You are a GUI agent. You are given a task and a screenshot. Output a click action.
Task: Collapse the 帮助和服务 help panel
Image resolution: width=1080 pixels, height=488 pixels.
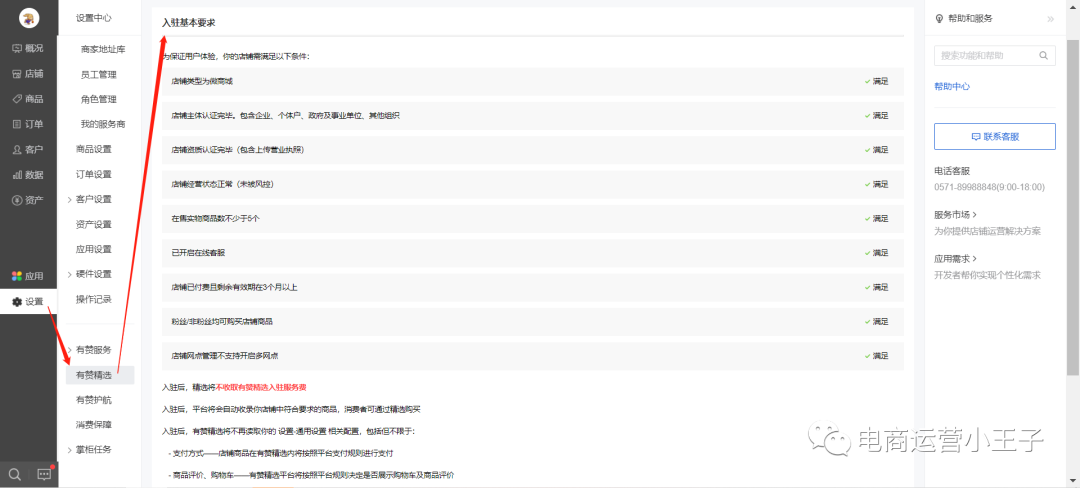(1050, 19)
